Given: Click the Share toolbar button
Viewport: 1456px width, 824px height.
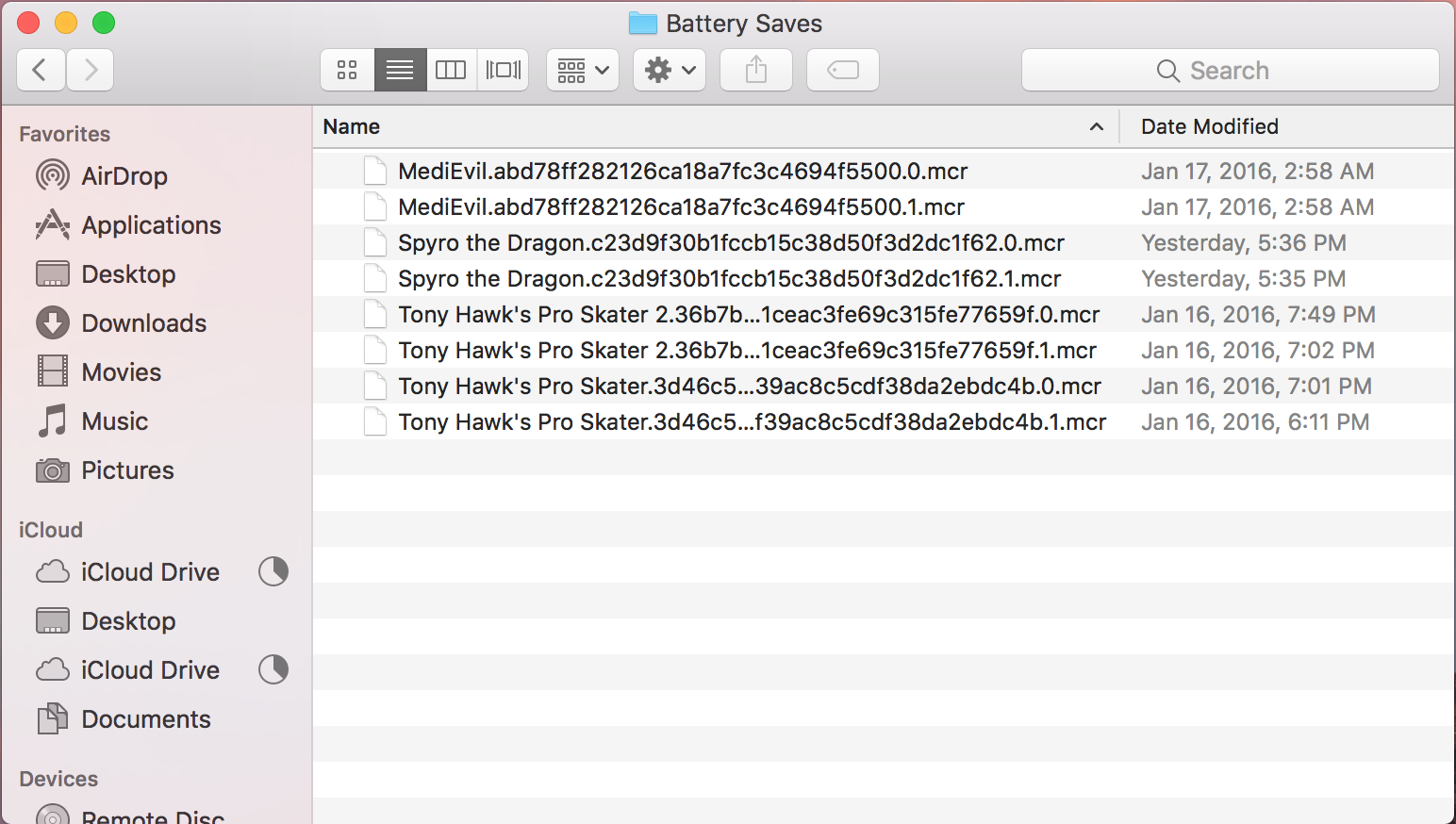Looking at the screenshot, I should [756, 70].
